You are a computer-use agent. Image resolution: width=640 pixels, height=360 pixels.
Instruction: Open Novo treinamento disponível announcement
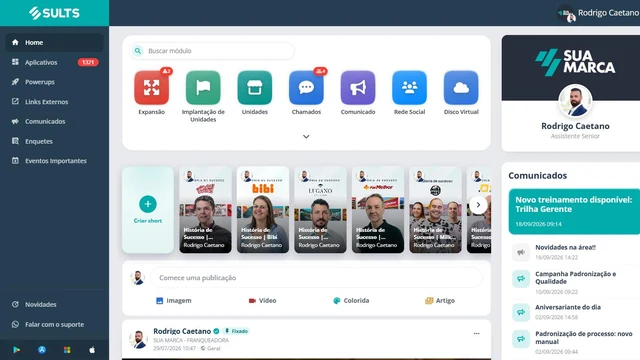(574, 211)
